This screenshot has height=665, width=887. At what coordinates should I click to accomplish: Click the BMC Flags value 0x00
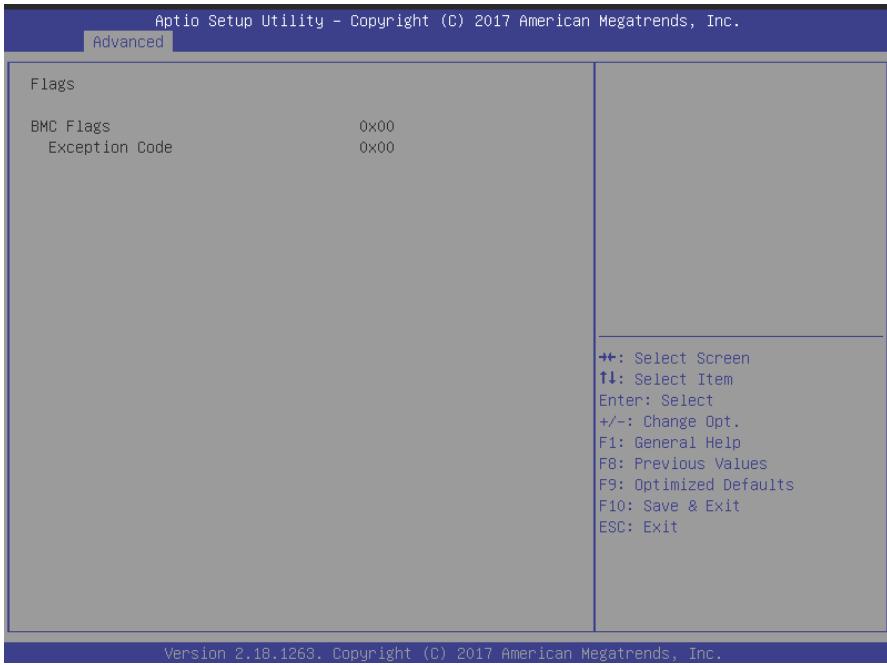[377, 126]
